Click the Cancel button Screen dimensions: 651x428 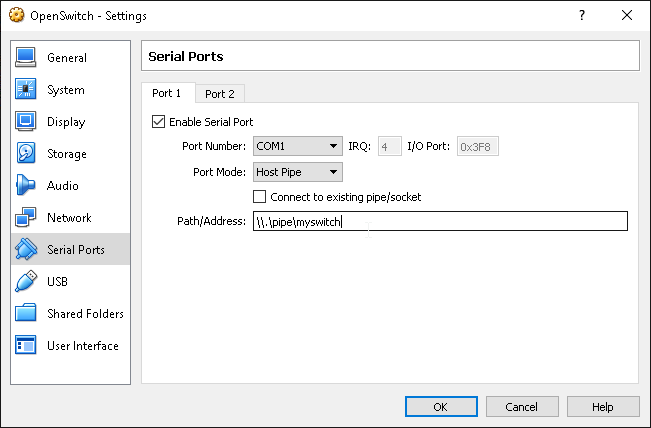coord(521,407)
